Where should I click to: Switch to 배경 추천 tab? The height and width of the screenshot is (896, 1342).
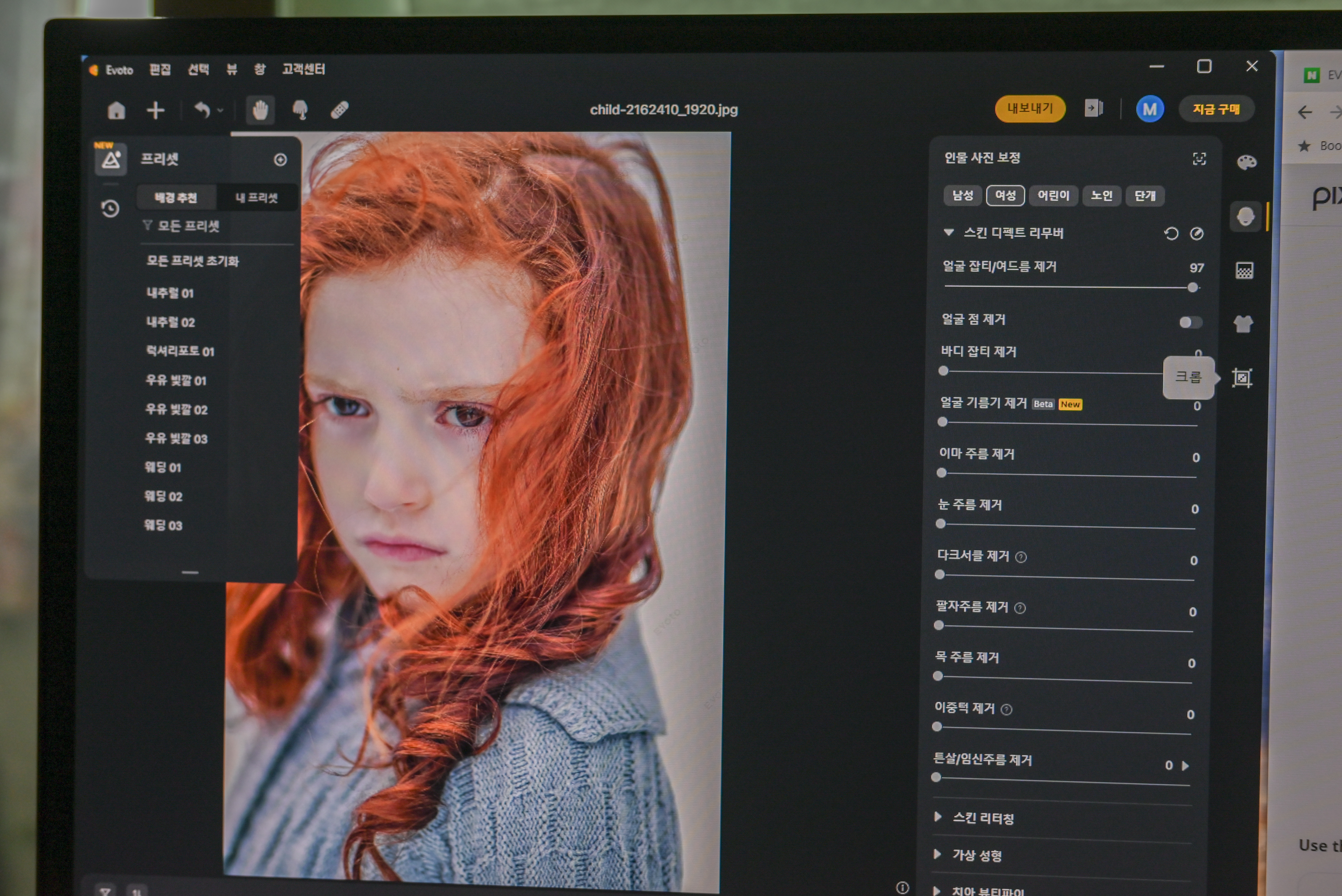[x=176, y=198]
